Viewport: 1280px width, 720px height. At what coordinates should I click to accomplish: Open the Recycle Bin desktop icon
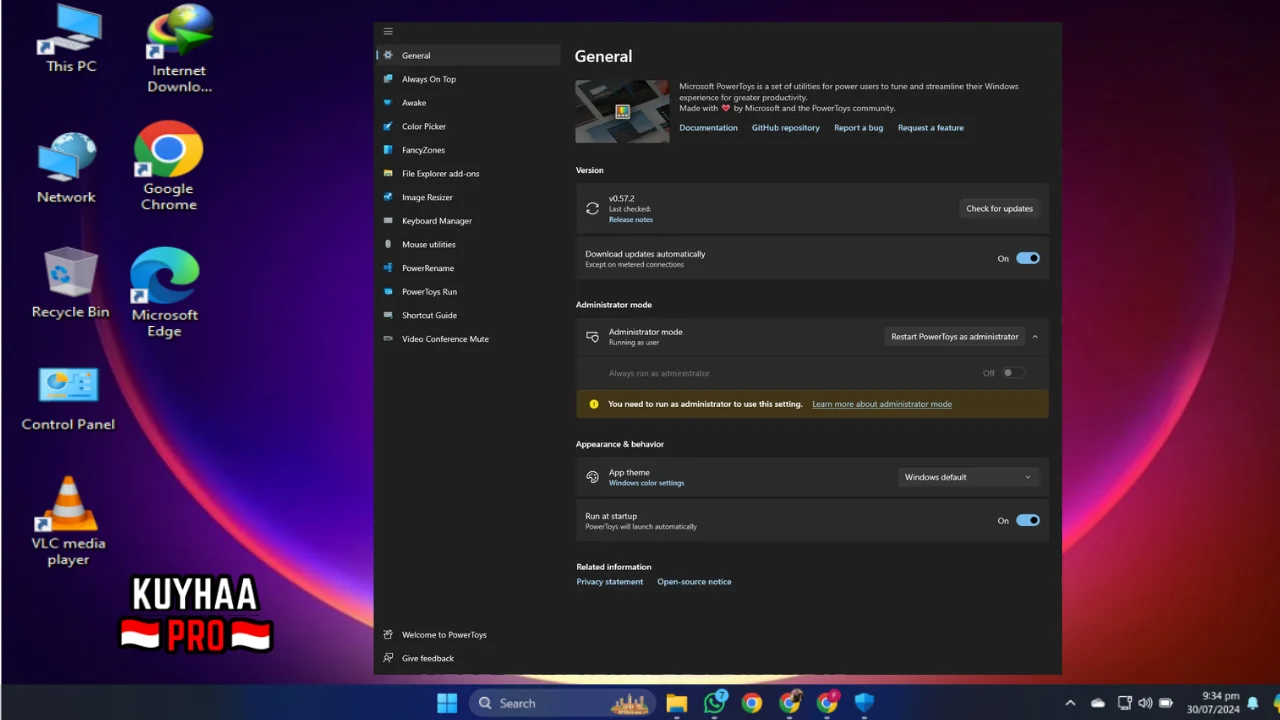70,284
